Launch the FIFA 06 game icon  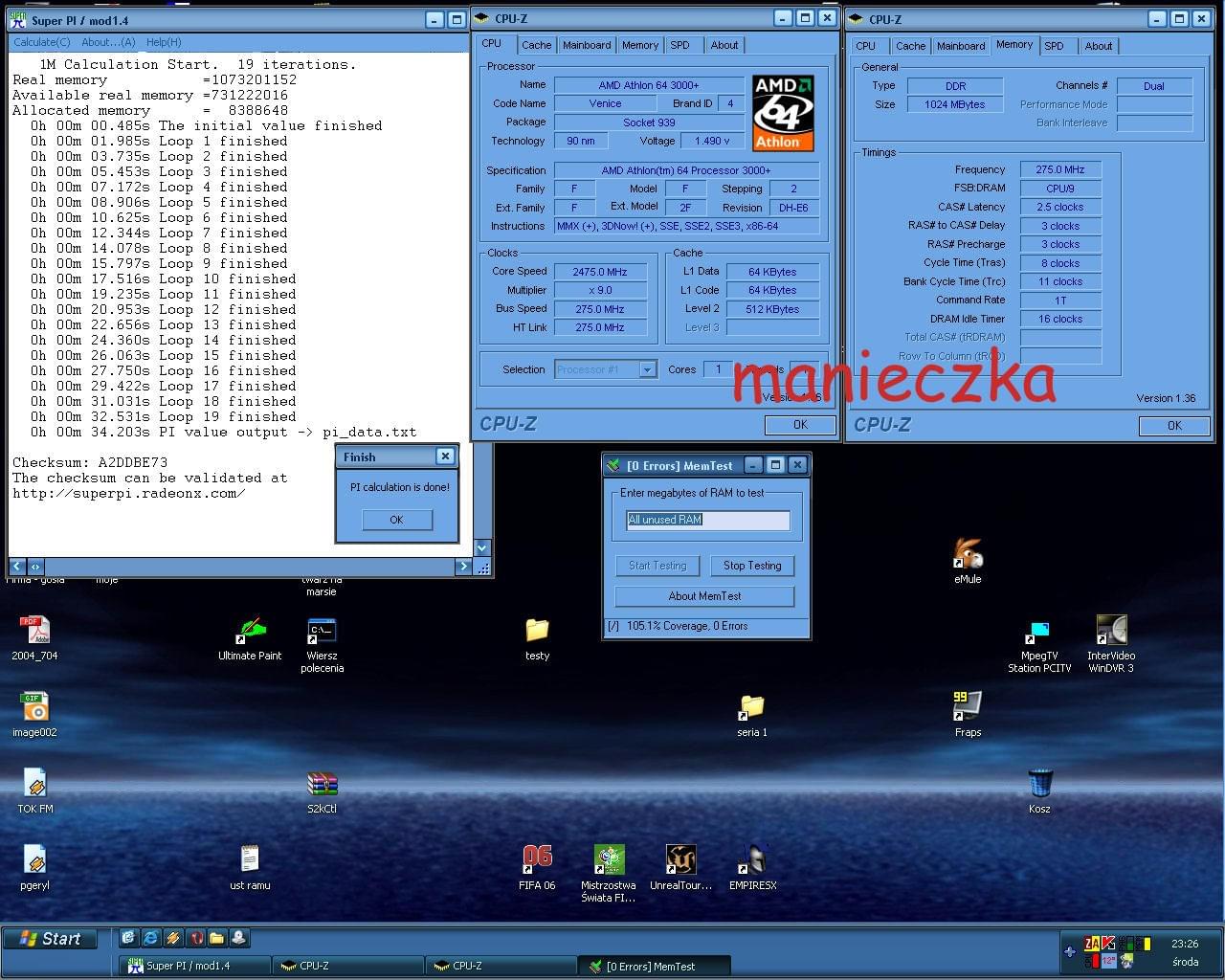pyautogui.click(x=537, y=867)
